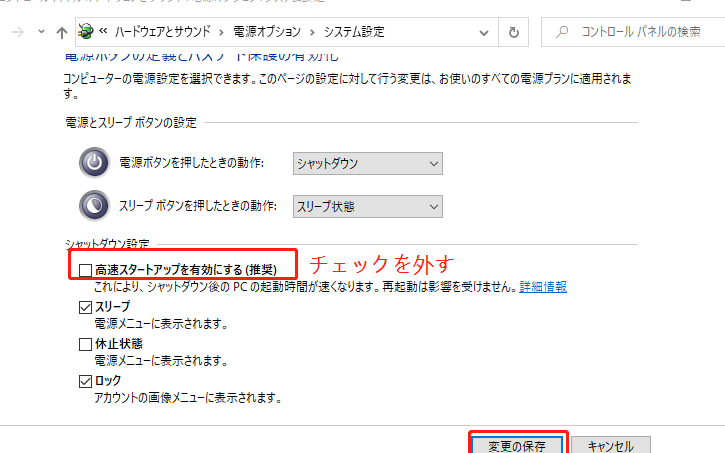Click the sleep button moon icon
This screenshot has width=725, height=453.
(93, 205)
